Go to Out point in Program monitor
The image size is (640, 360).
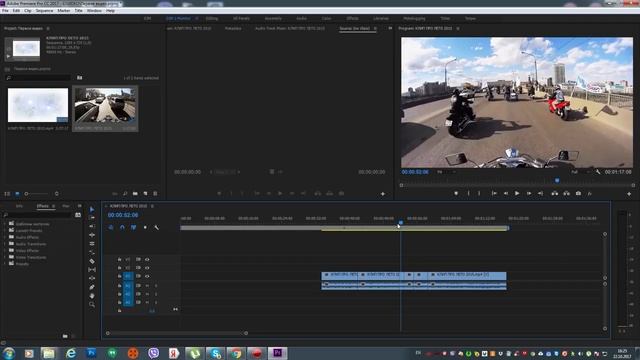(540, 193)
